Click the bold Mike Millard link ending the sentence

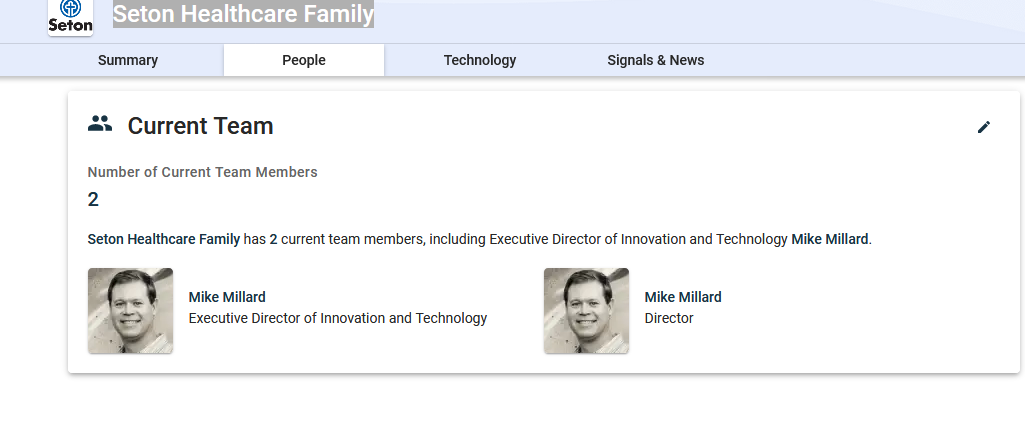pyautogui.click(x=830, y=239)
